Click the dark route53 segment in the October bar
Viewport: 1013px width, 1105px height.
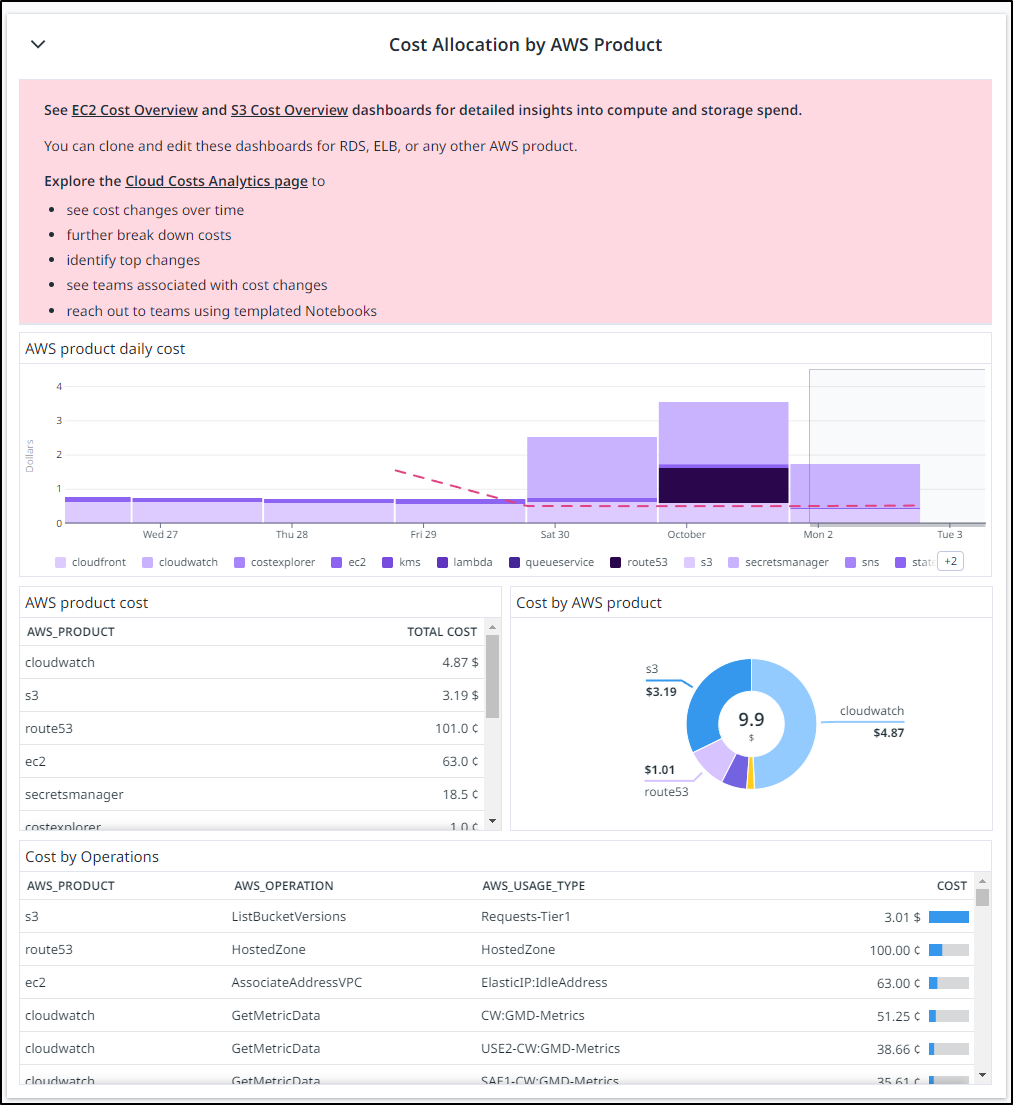(x=723, y=486)
